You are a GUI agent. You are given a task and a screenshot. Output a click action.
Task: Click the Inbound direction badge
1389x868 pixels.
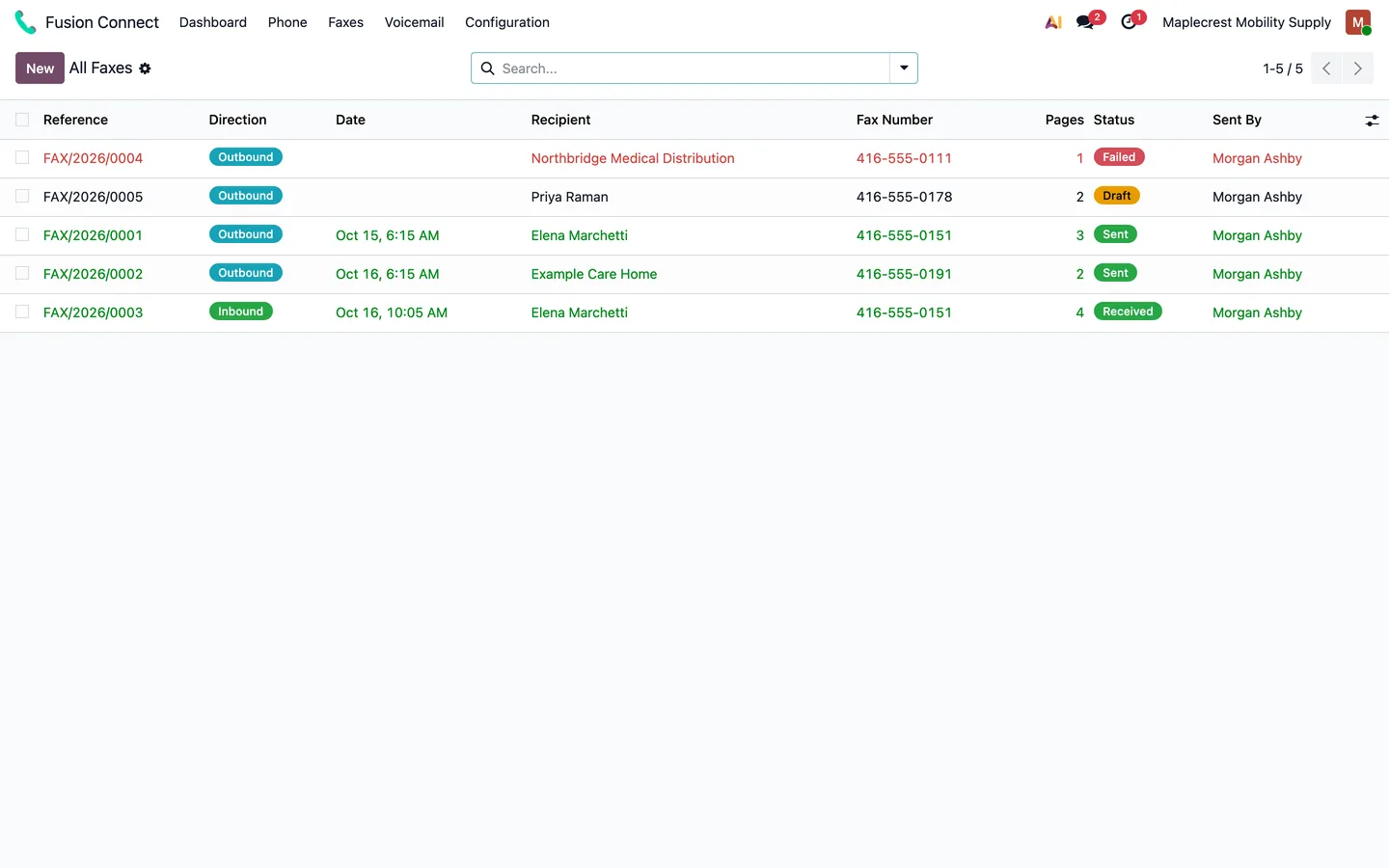point(241,312)
